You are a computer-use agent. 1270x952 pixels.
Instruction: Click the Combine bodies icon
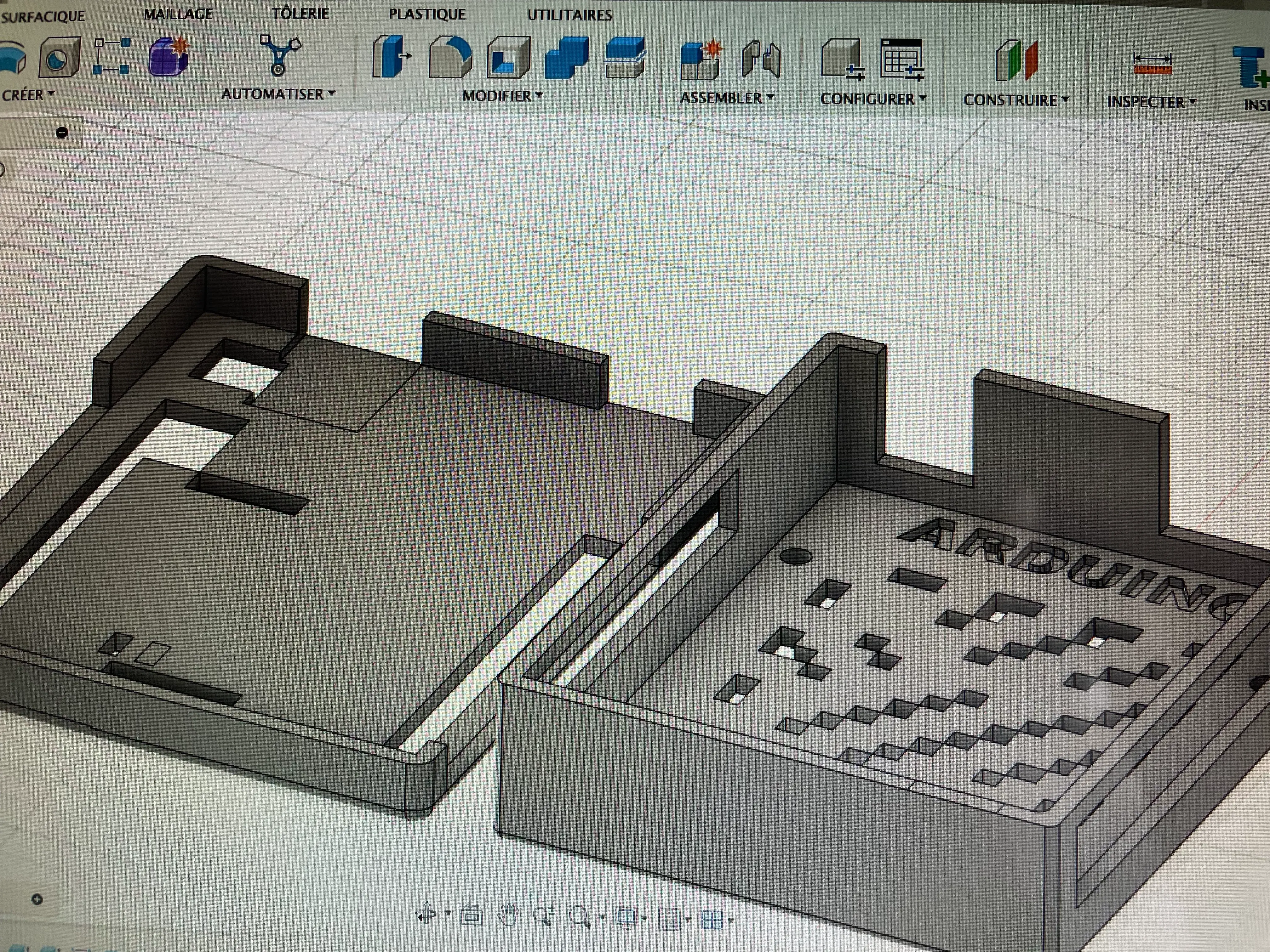coord(567,59)
